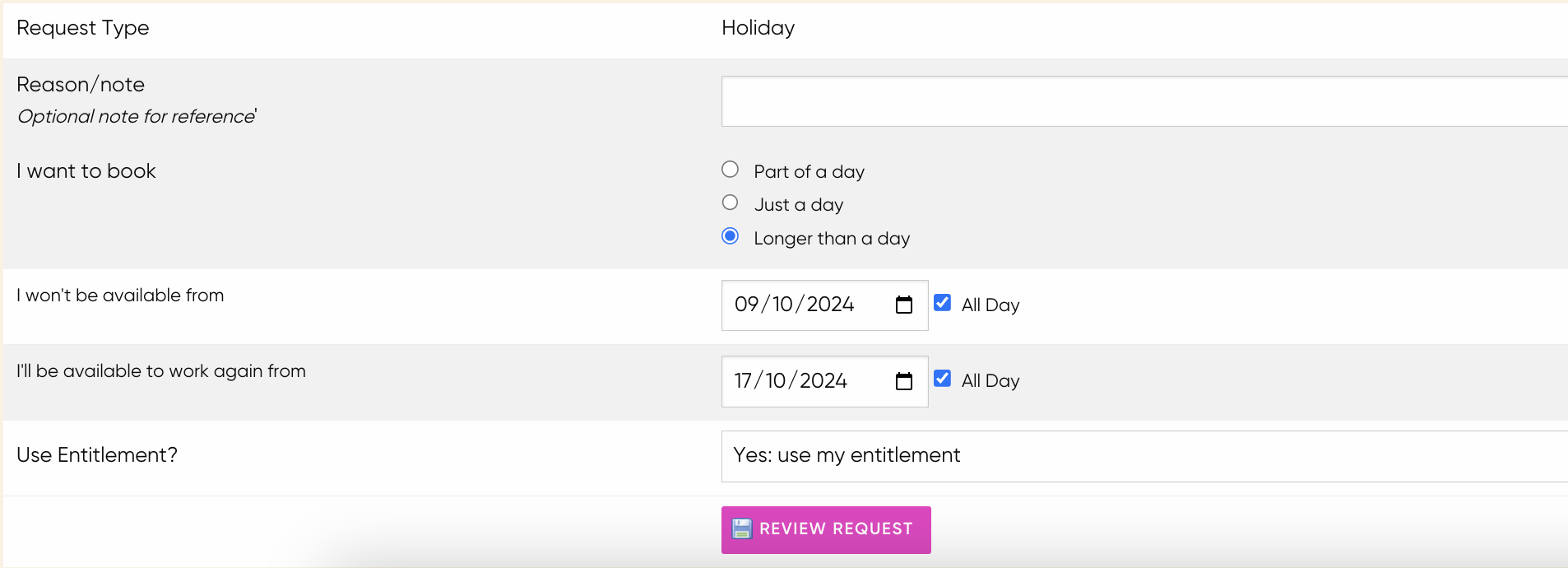This screenshot has height=568, width=1568.
Task: Click the 09/10/2024 start date field
Action: pyautogui.click(x=824, y=305)
